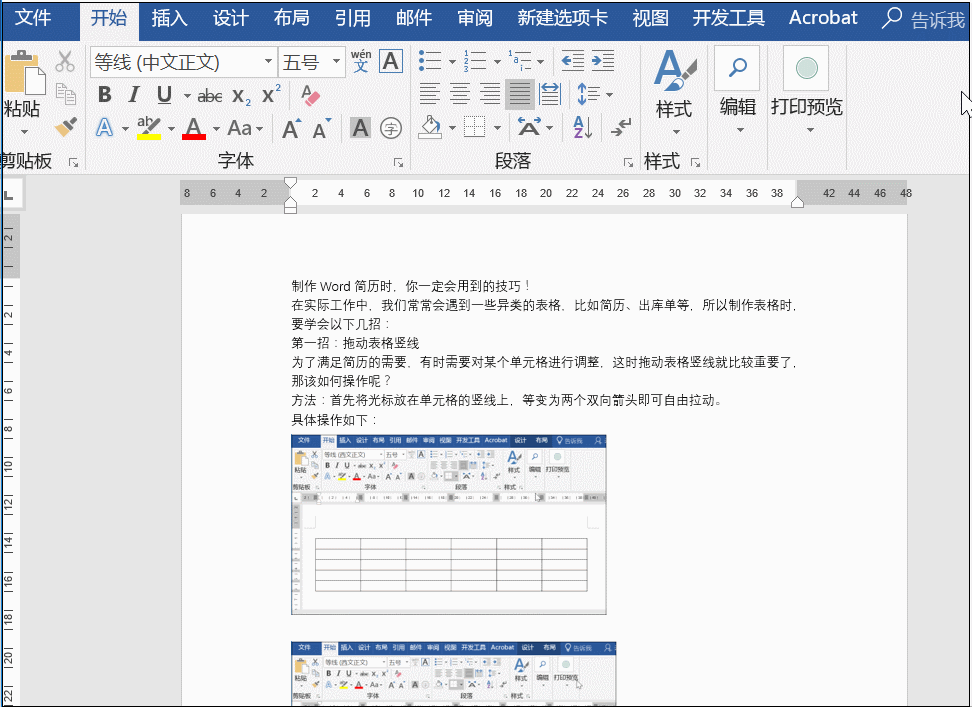
Task: Open the Clipboard pane launcher
Action: click(73, 163)
